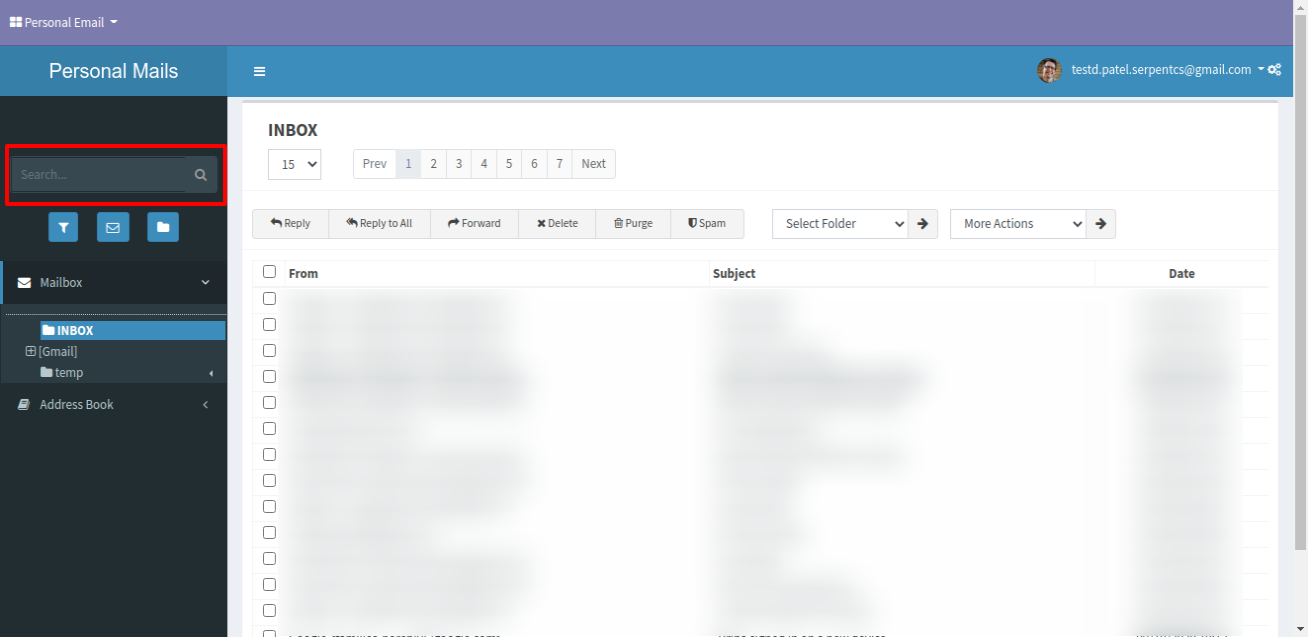Open the Select Folder dropdown
This screenshot has height=637, width=1308.
coord(839,223)
